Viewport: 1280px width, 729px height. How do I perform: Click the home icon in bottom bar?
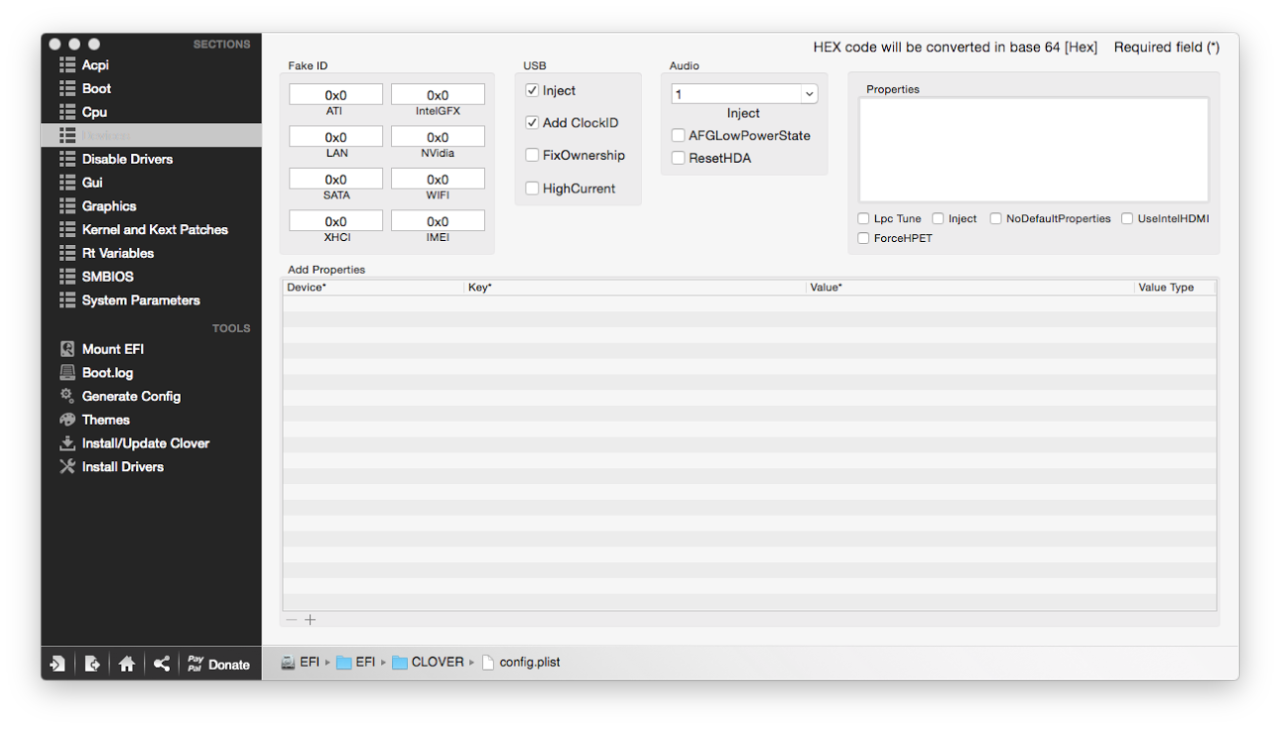coord(126,663)
